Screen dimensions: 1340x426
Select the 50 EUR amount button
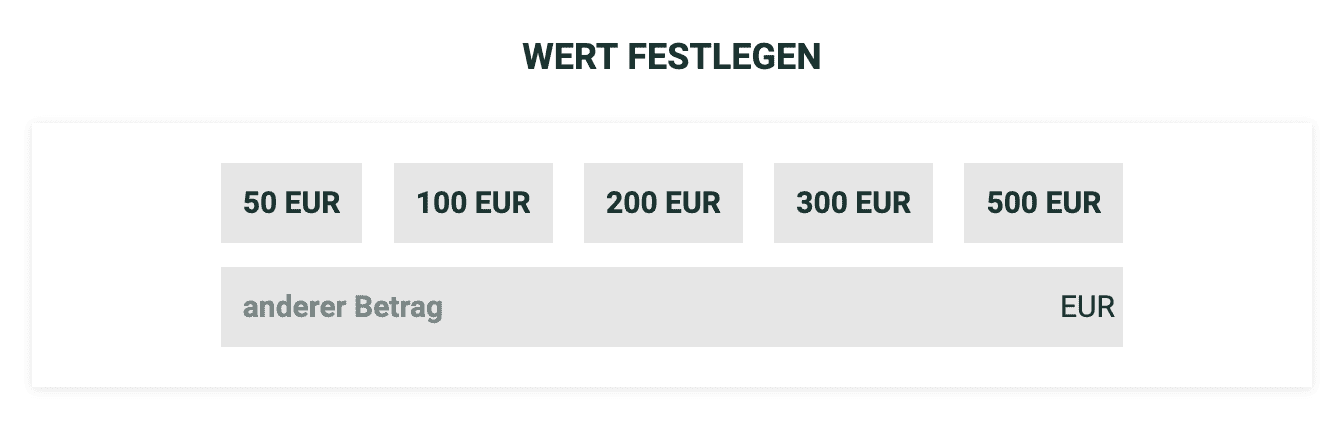291,203
